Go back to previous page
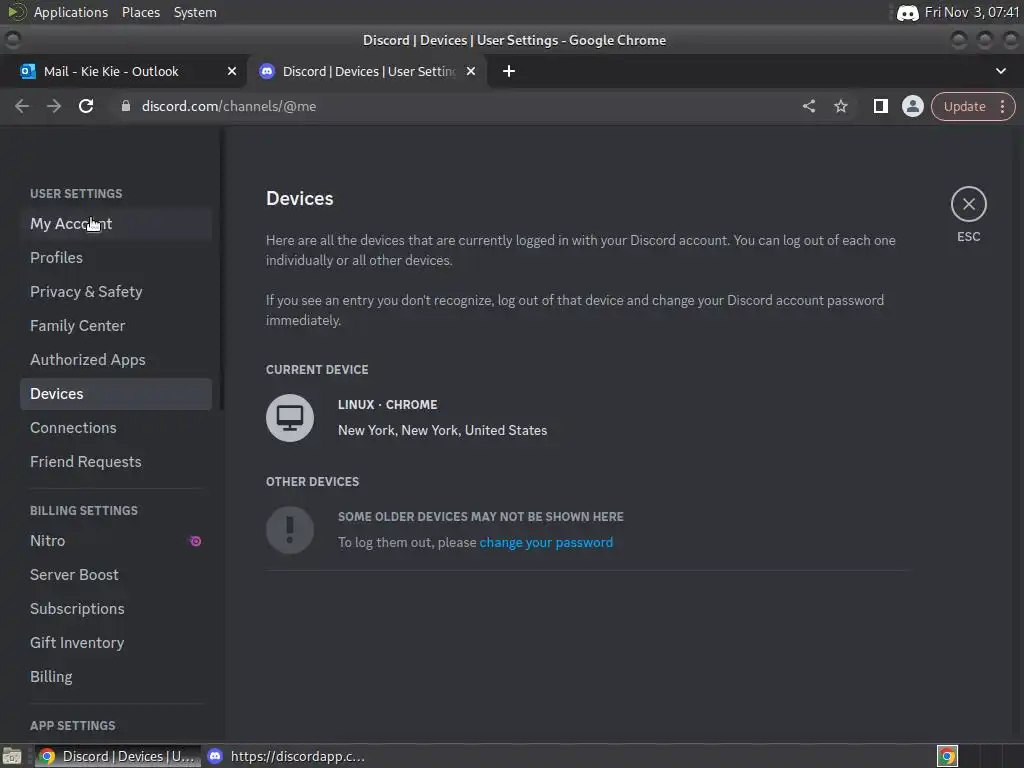This screenshot has height=768, width=1024. pos(22,106)
